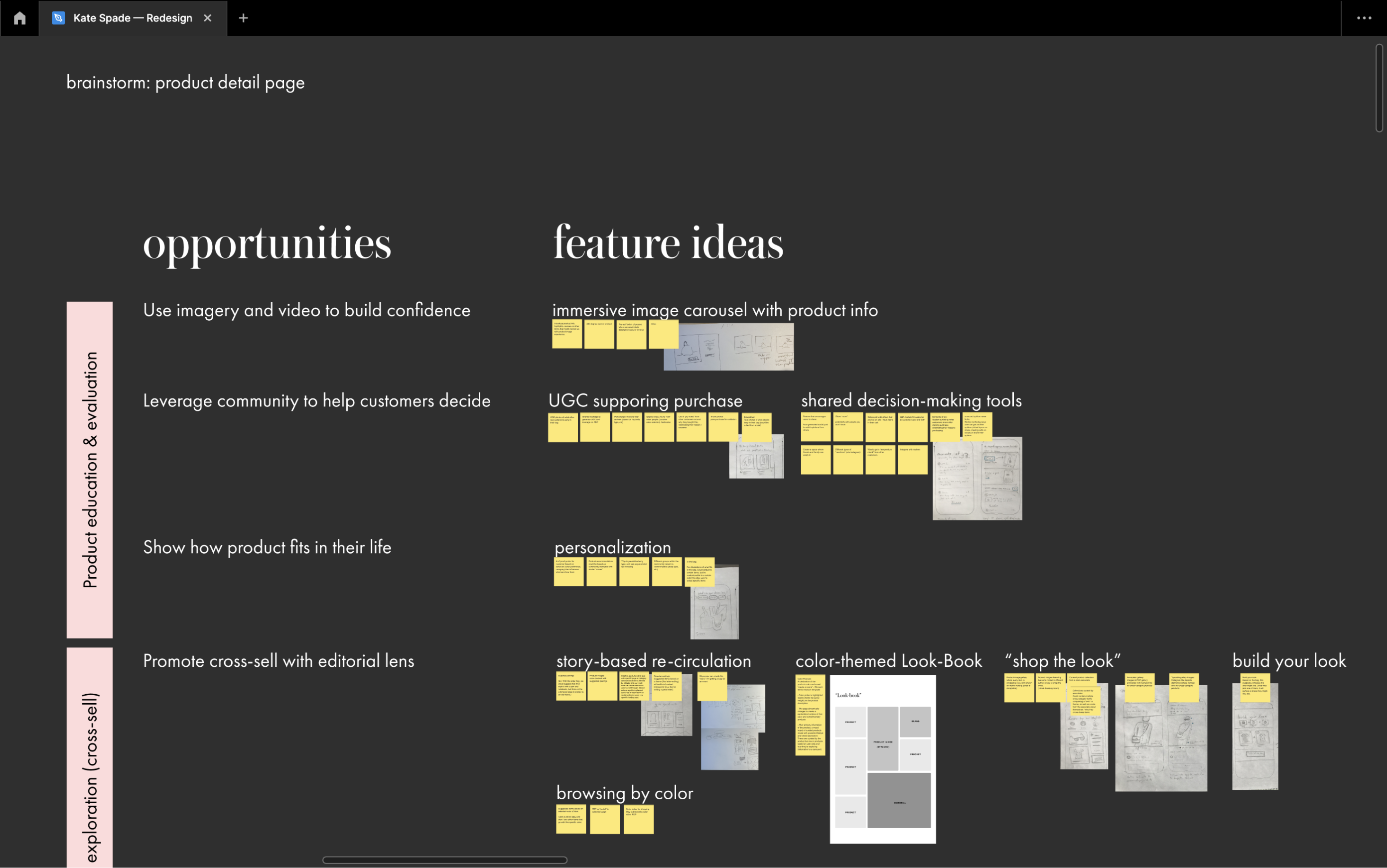Select the pink 'exploration (cross-sell)' band
Screen dimensions: 1387x868
(x=90, y=757)
